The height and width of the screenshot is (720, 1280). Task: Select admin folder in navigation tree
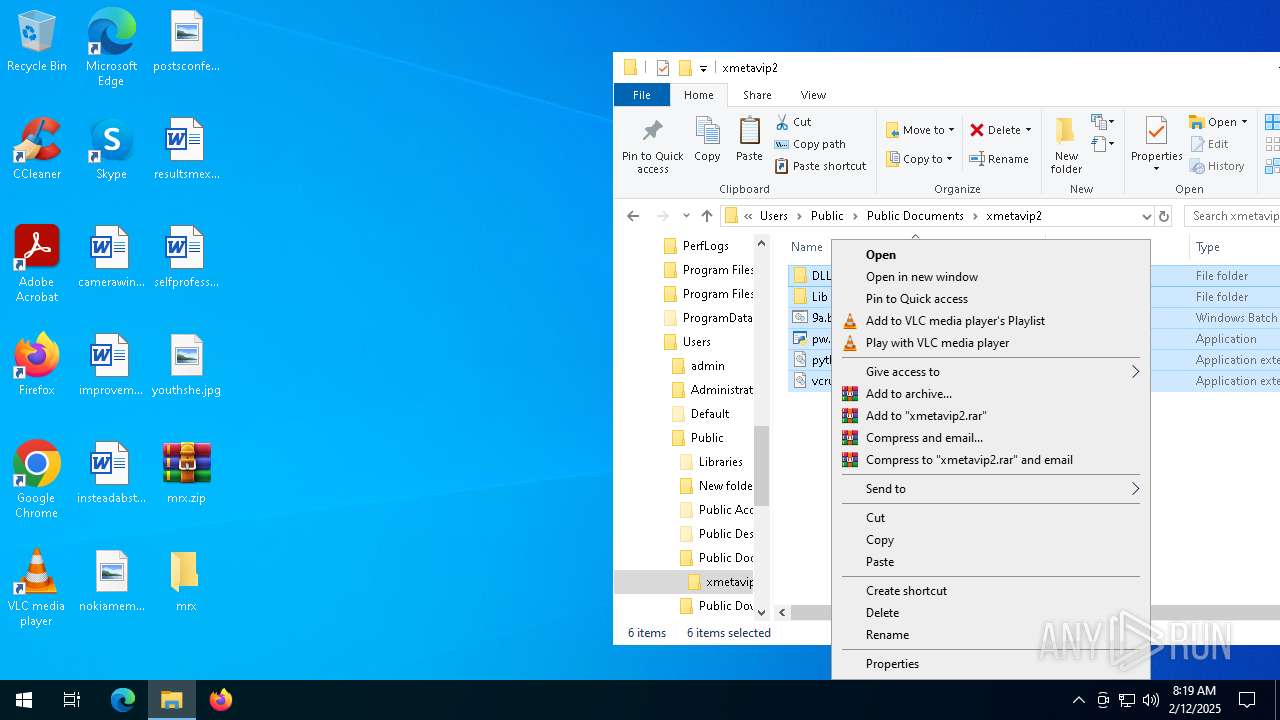pyautogui.click(x=707, y=366)
